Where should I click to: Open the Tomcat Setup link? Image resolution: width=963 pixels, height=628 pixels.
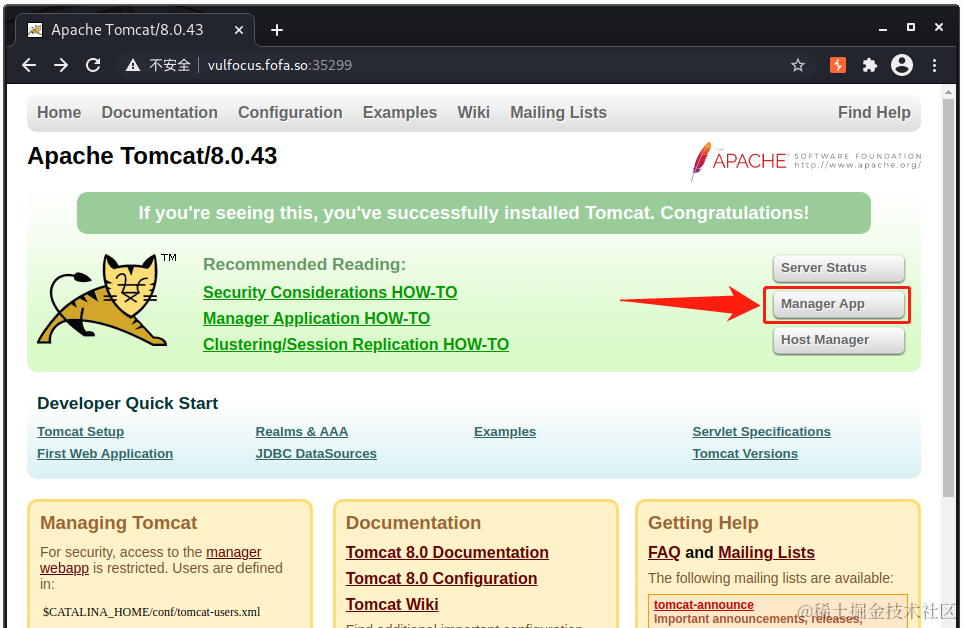click(x=80, y=432)
